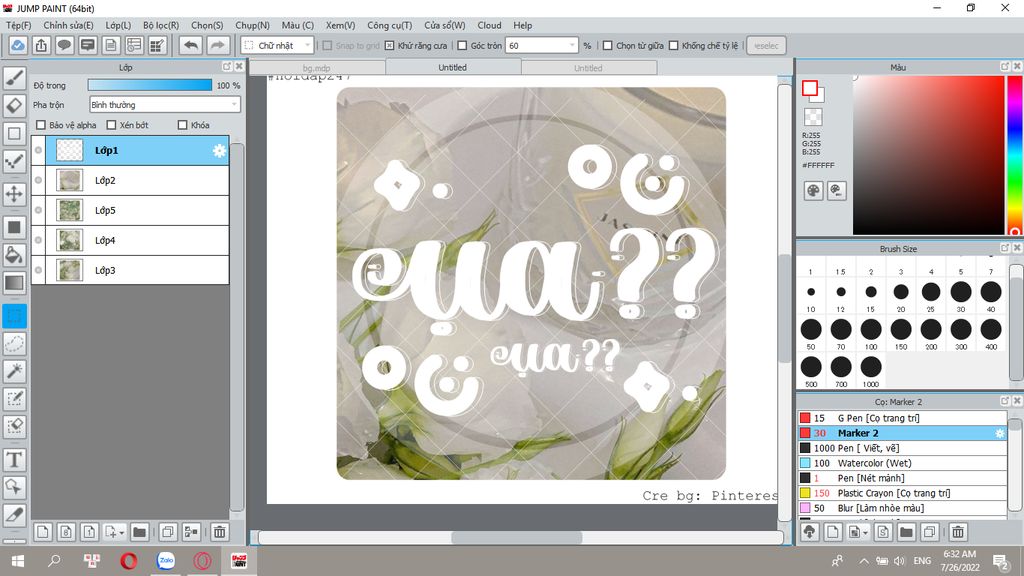Select Watercolor (Wet) brush
Viewport: 1024px width, 576px height.
902,463
